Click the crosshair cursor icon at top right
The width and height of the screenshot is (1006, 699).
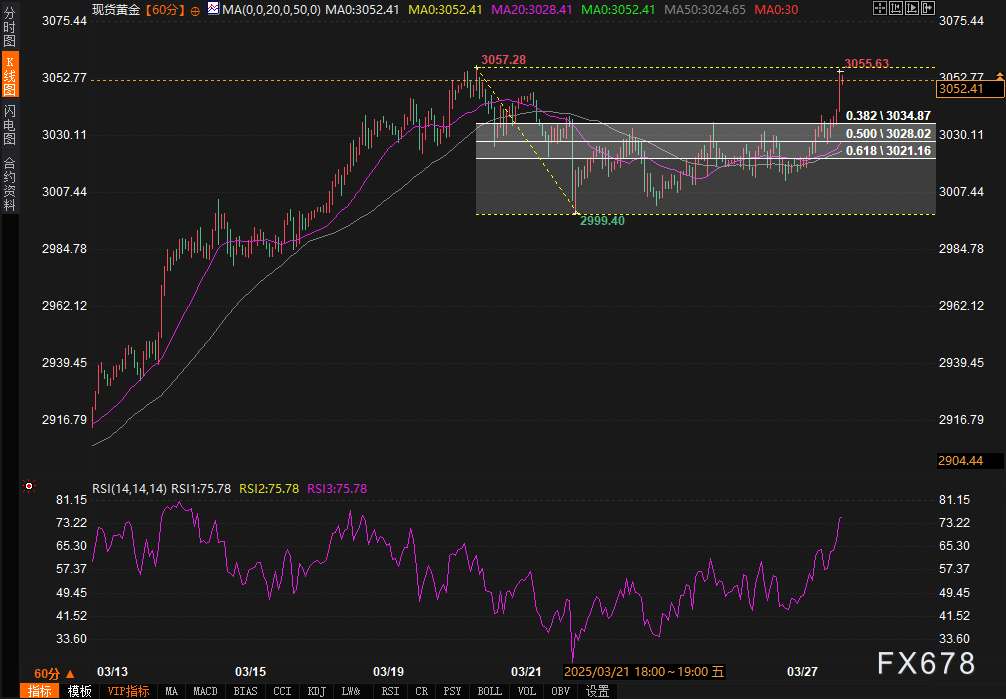pyautogui.click(x=880, y=9)
